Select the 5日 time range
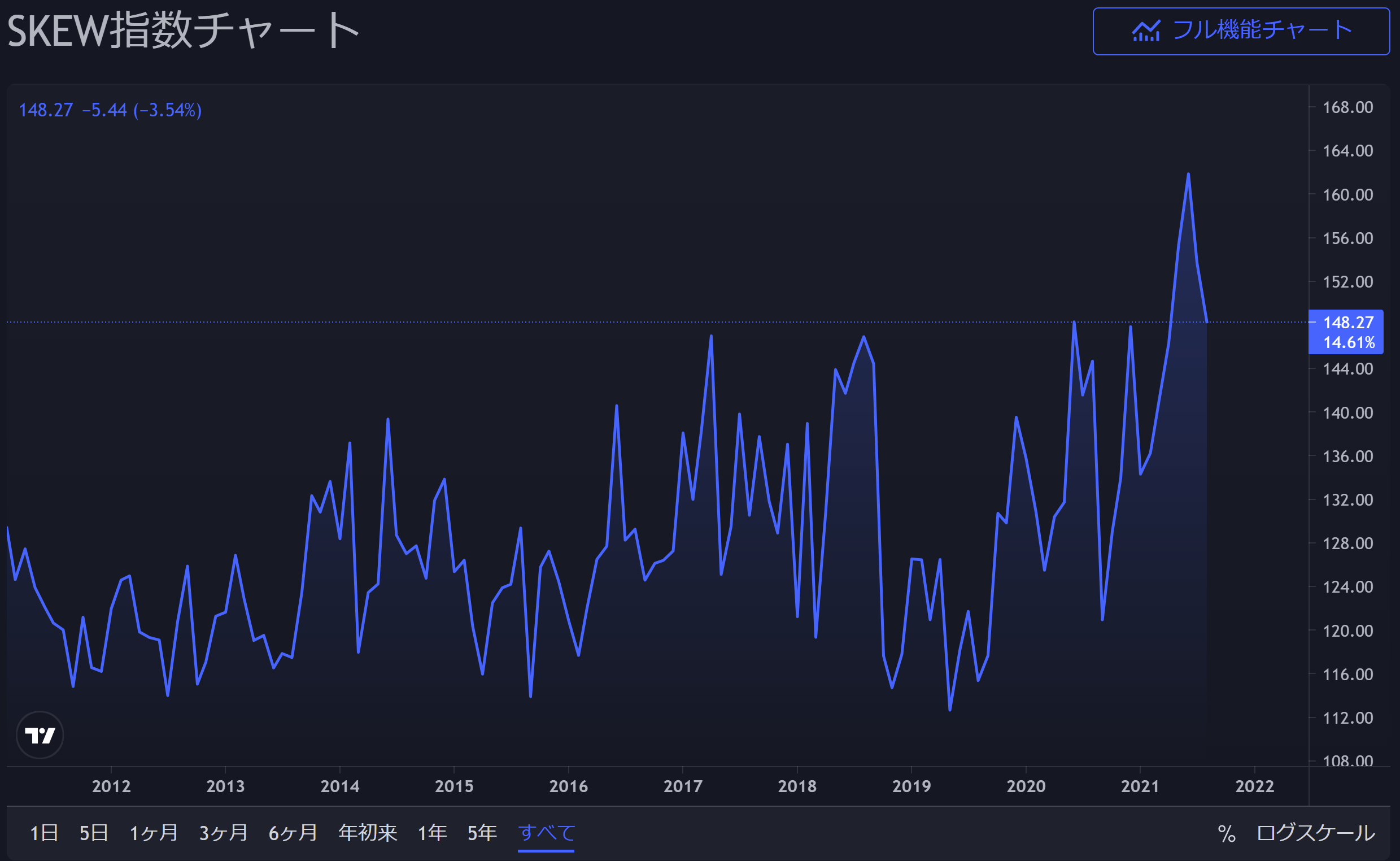 [x=94, y=833]
